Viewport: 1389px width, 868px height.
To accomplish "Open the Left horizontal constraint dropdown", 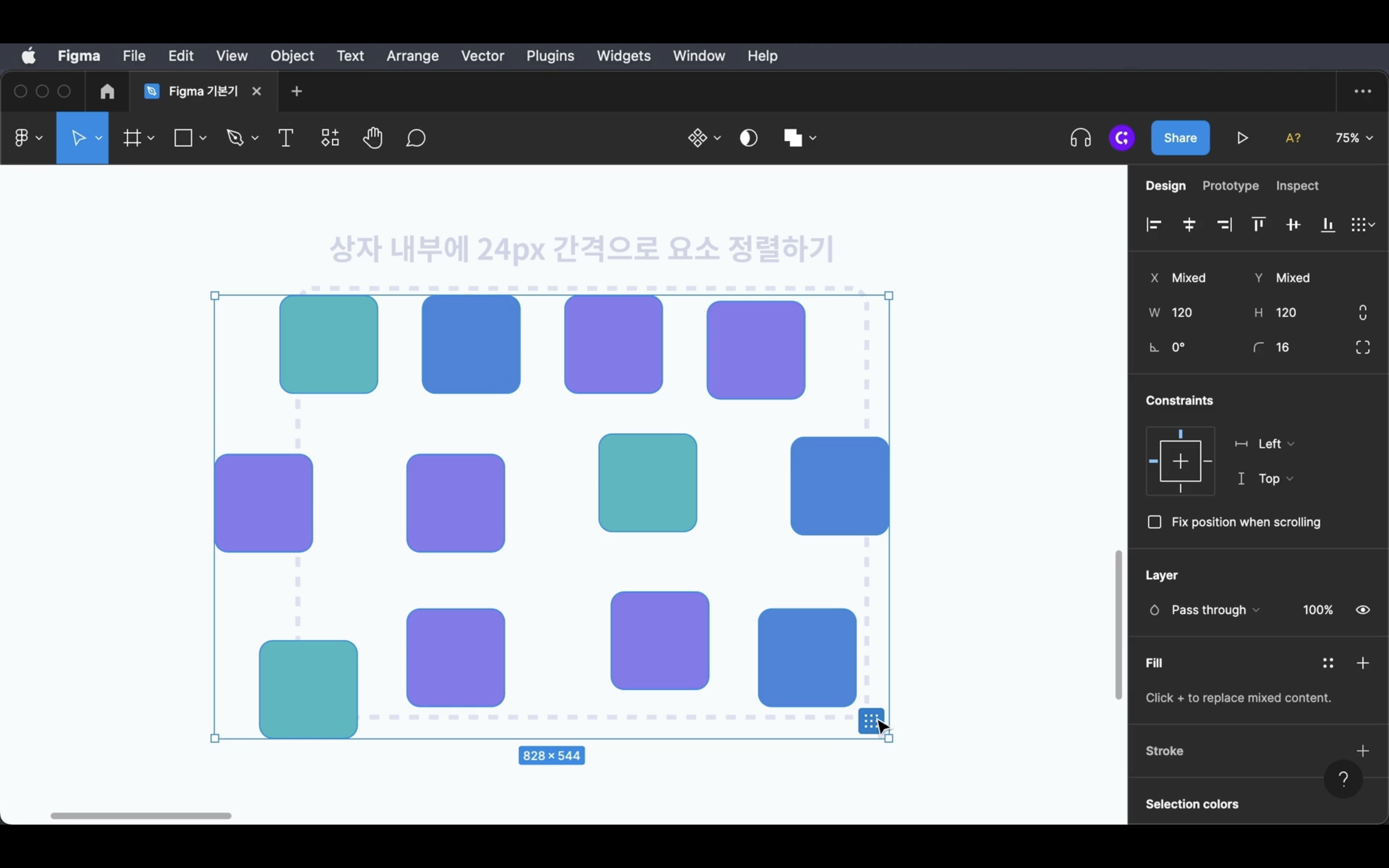I will (1275, 444).
